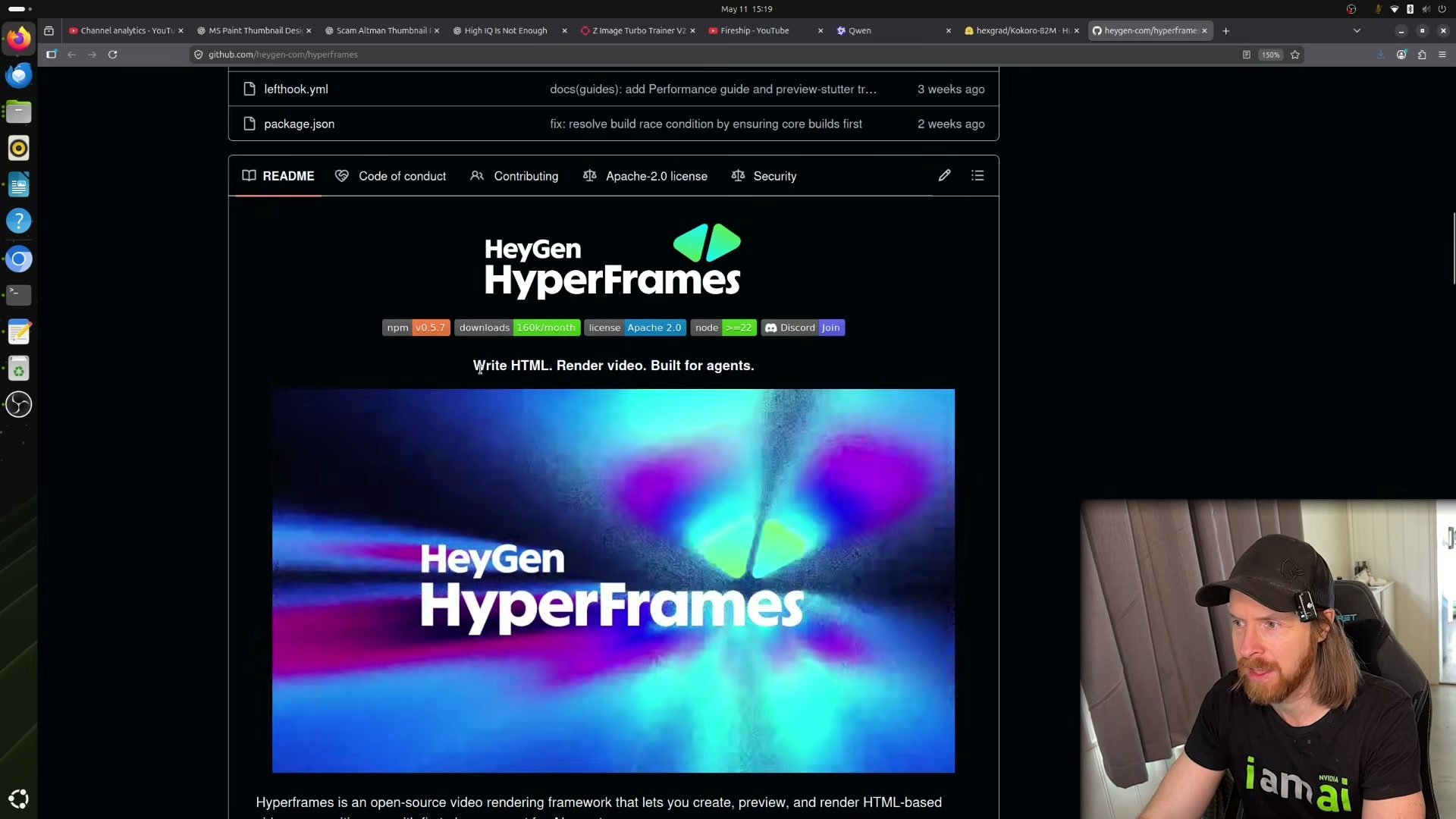Open the README outline list icon
Viewport: 1456px width, 819px height.
click(x=977, y=176)
